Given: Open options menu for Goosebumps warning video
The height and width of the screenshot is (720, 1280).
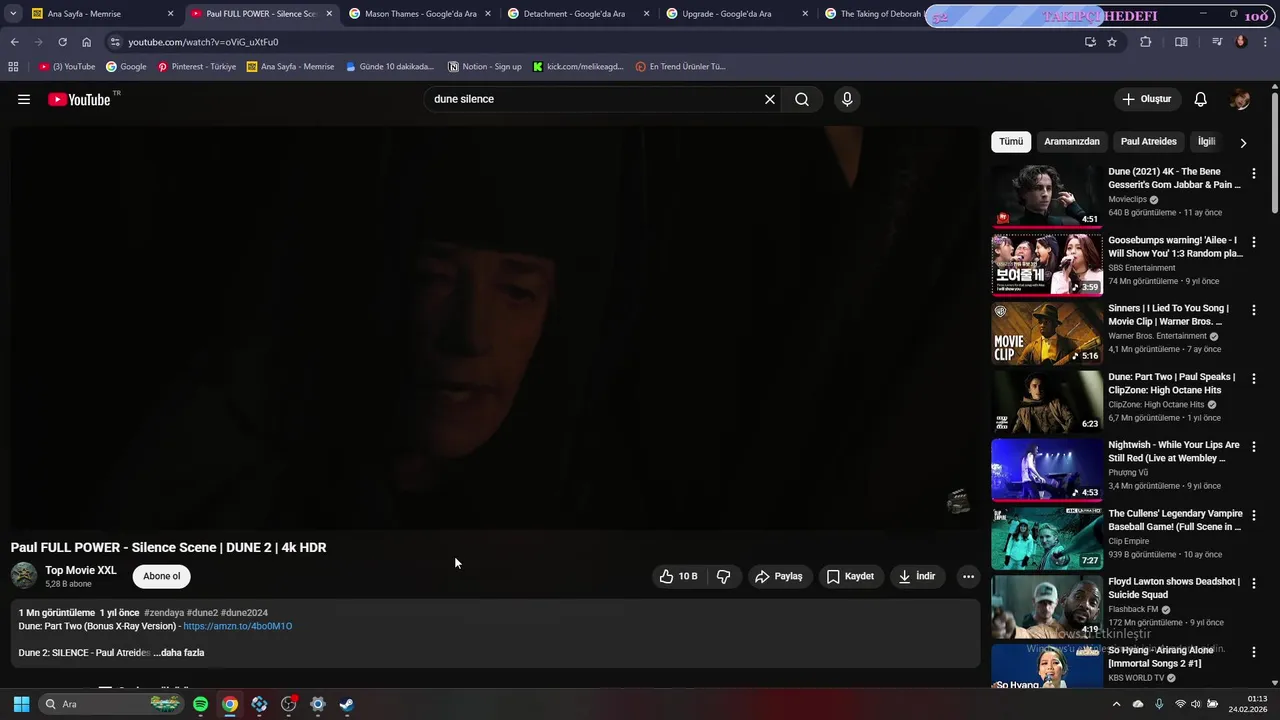Looking at the screenshot, I should [x=1254, y=242].
